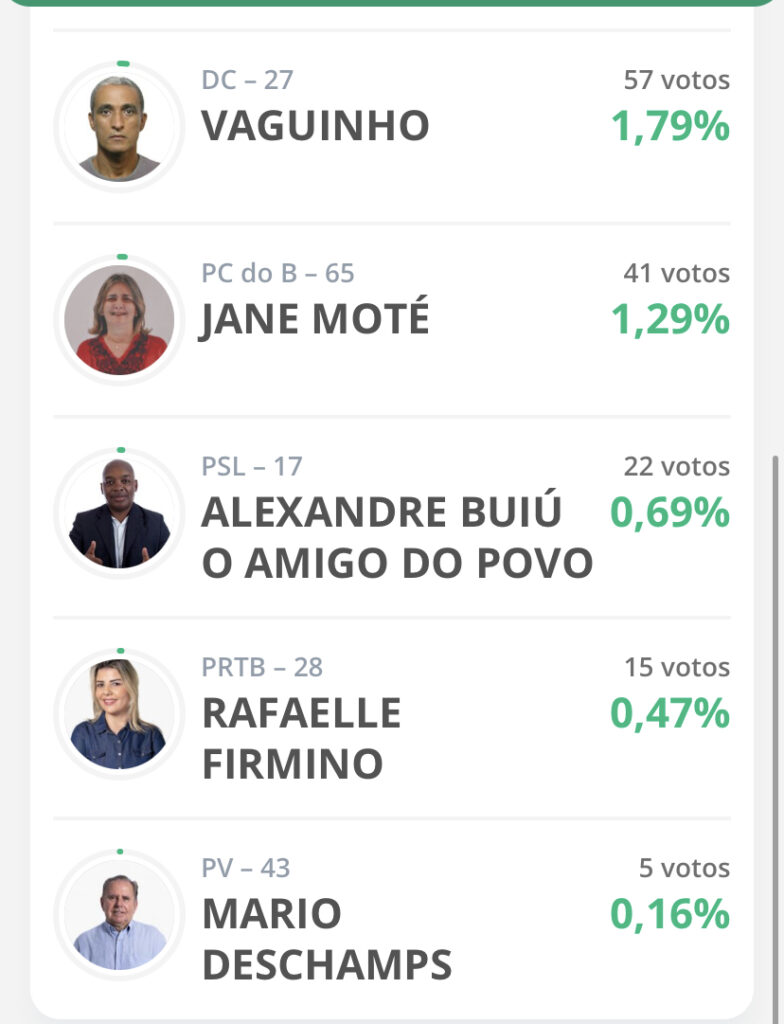
Task: Open Mario Deschamps' candidate photo
Action: coord(120,914)
